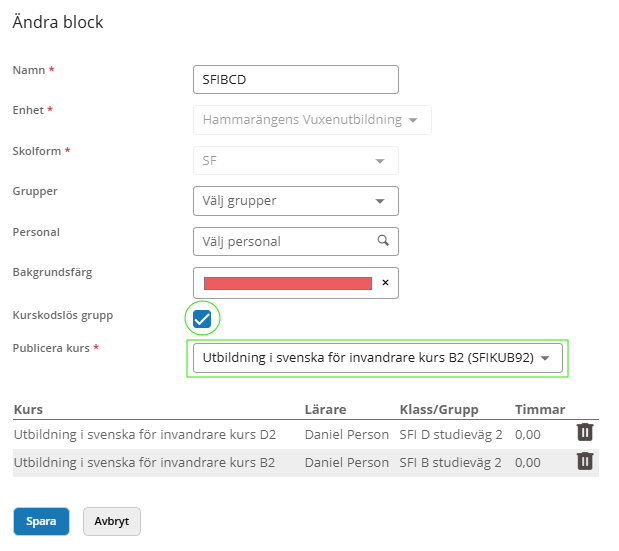Delete the kurs B2 course row
This screenshot has width=619, height=551.
tap(585, 461)
